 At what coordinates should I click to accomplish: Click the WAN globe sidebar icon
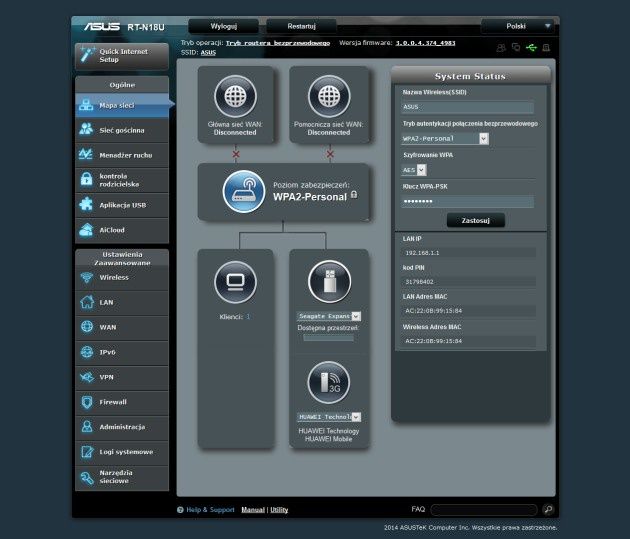(x=87, y=327)
